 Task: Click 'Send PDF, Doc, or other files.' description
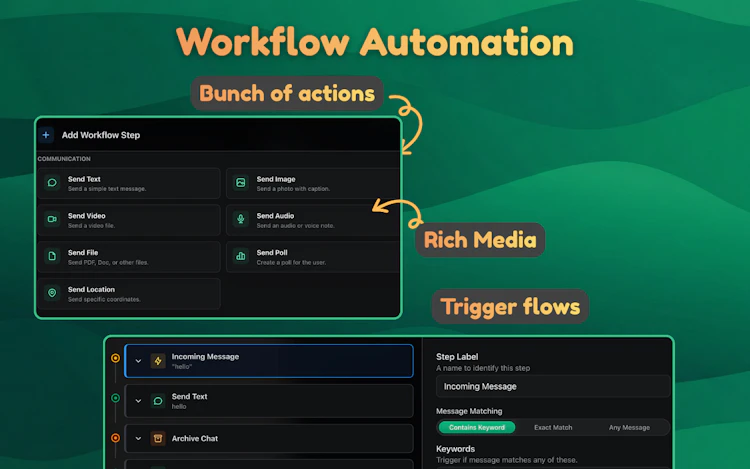pyautogui.click(x=108, y=262)
